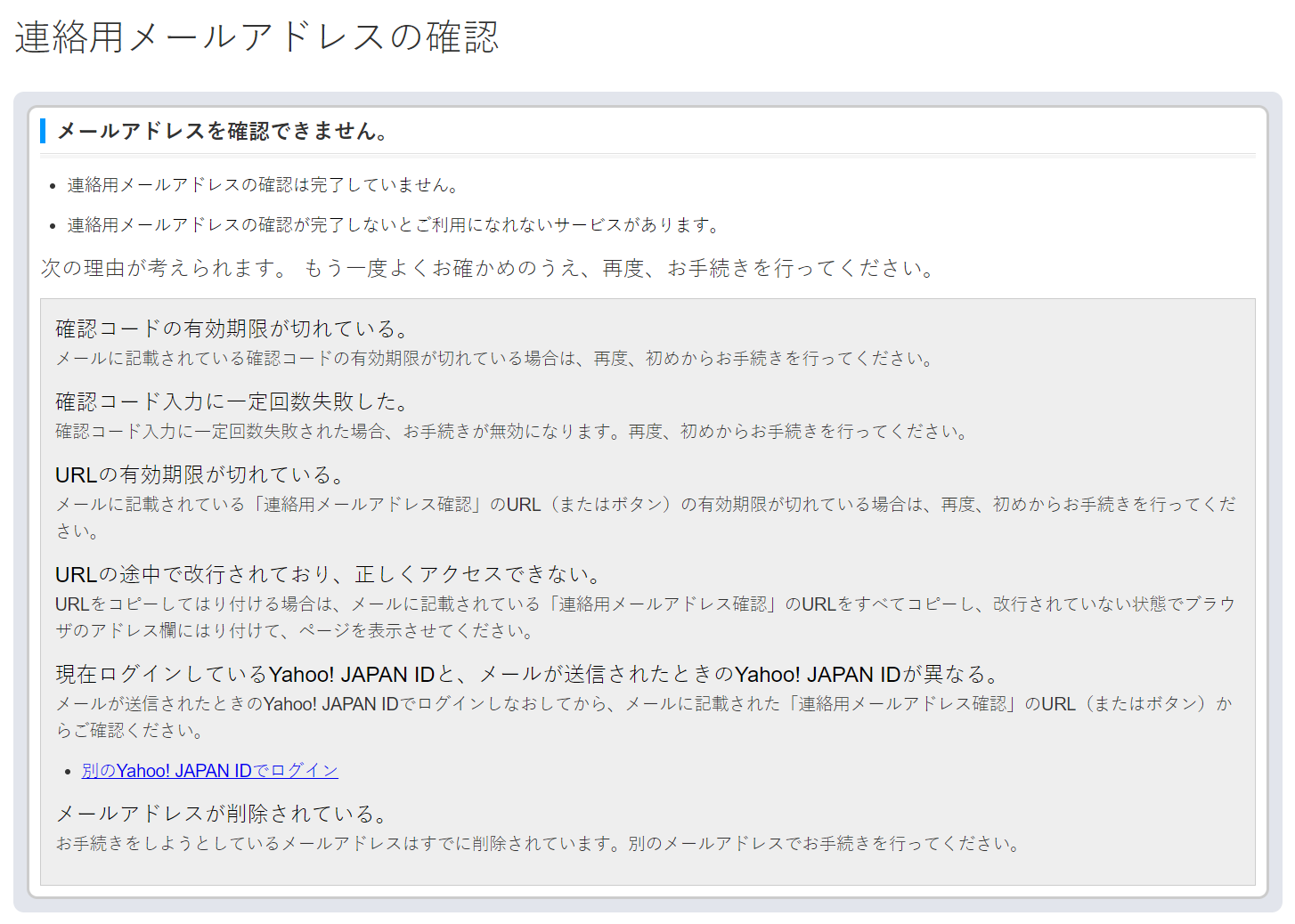The height and width of the screenshot is (924, 1295).
Task: Click description starting URLをコピーしてはり付ける場合は
Action: tap(646, 618)
